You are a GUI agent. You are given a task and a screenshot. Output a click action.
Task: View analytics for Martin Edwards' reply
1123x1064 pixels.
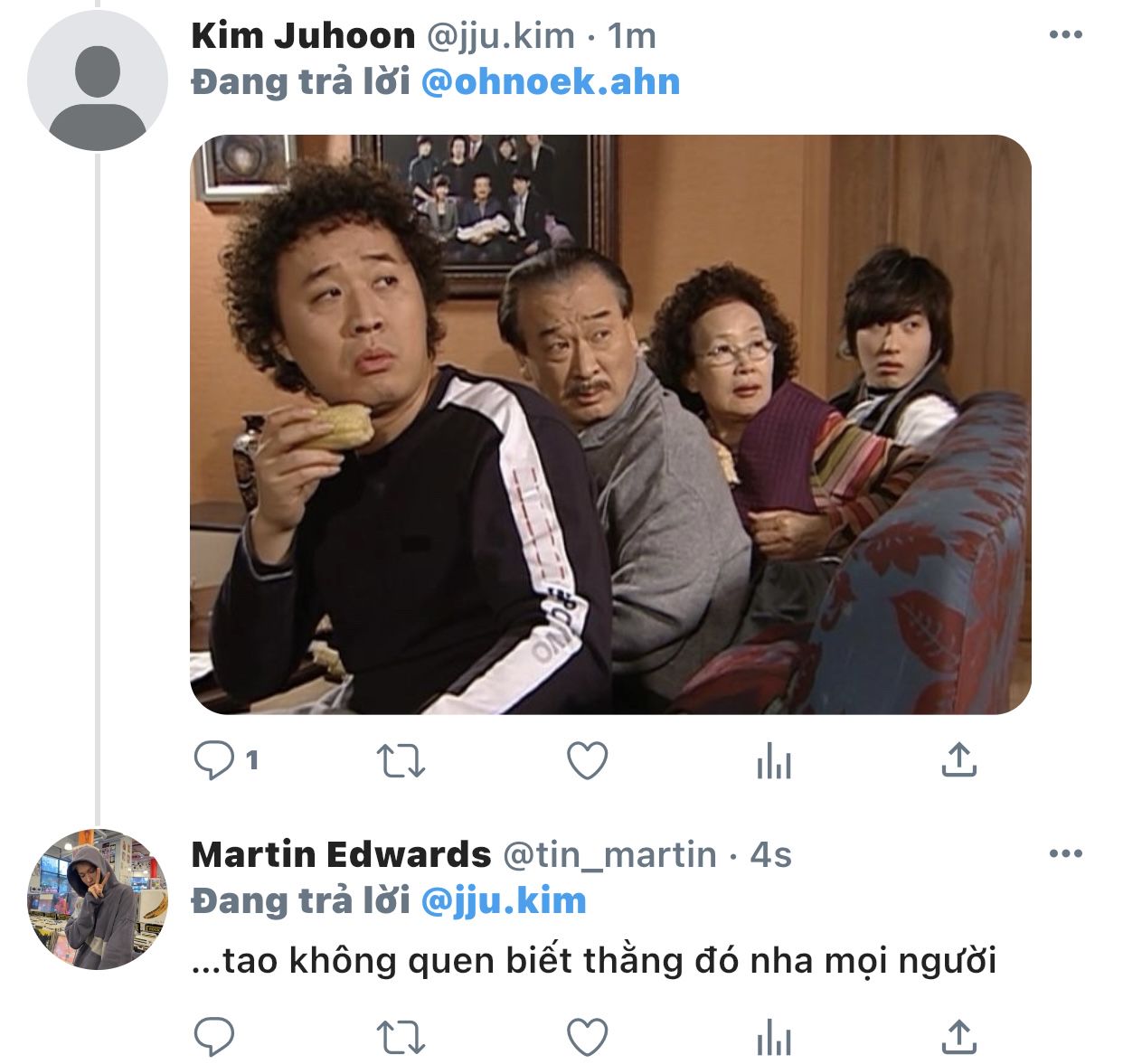click(x=773, y=1038)
